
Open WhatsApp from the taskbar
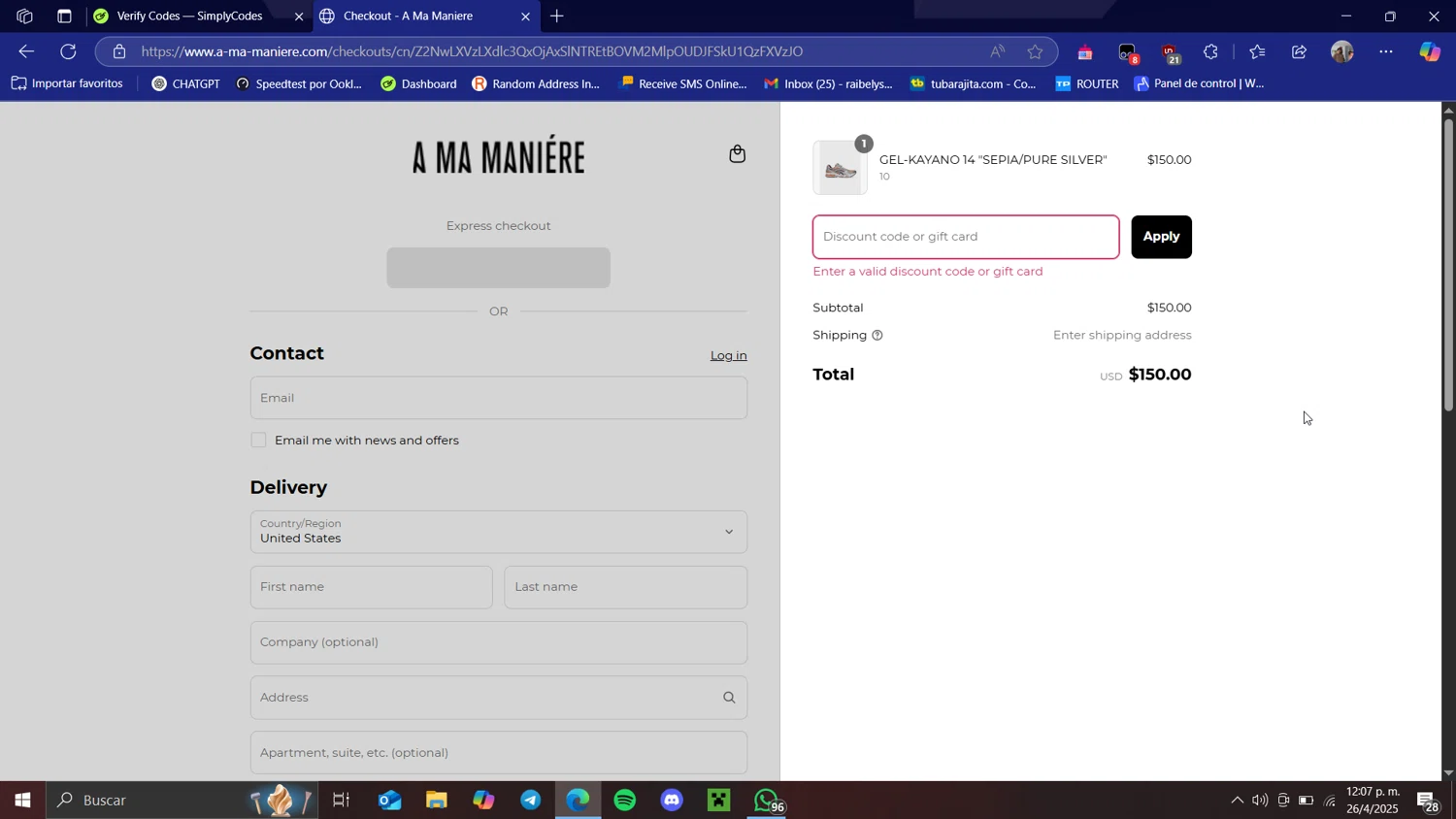click(767, 801)
